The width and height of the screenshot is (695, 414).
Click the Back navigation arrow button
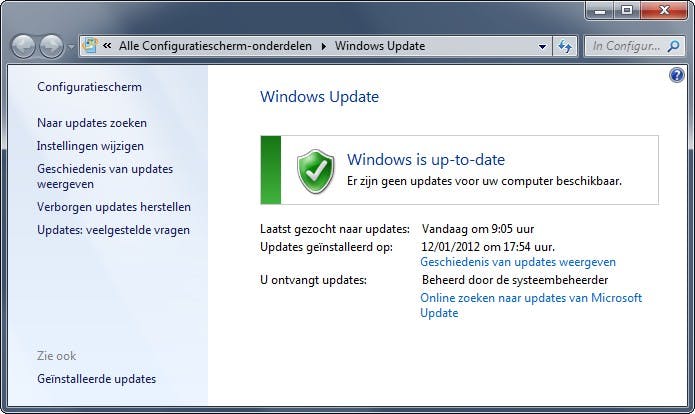tap(23, 46)
